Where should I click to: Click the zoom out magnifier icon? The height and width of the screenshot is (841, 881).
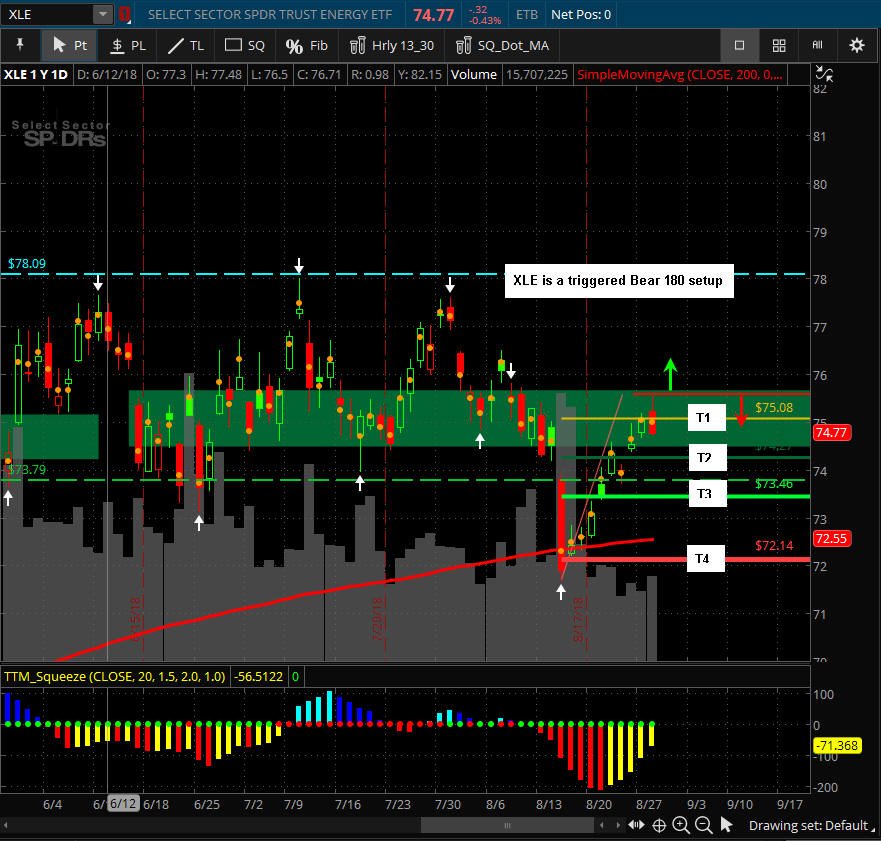click(703, 825)
